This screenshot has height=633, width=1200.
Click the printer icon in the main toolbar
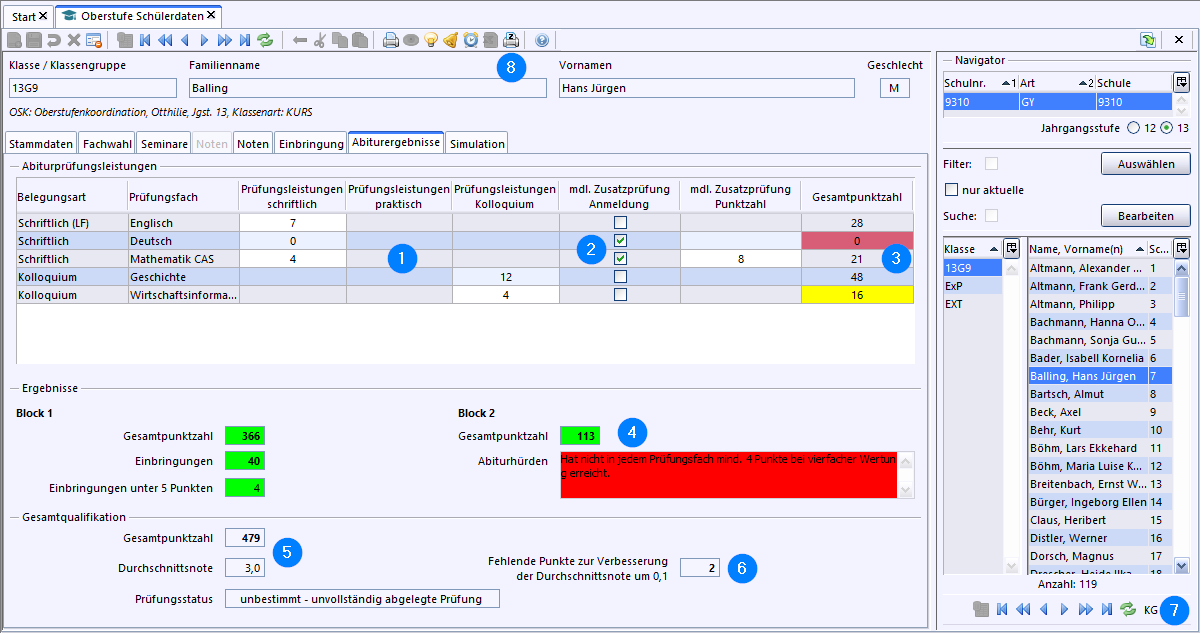[391, 40]
